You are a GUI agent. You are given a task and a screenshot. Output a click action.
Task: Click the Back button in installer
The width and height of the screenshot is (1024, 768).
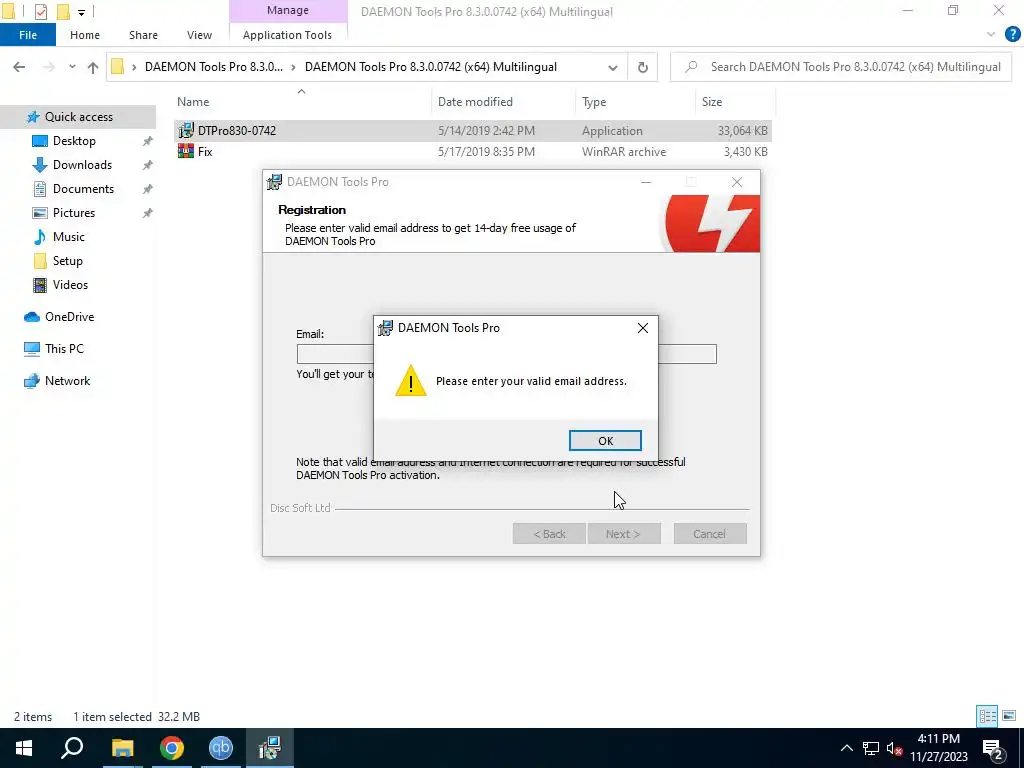pos(549,534)
